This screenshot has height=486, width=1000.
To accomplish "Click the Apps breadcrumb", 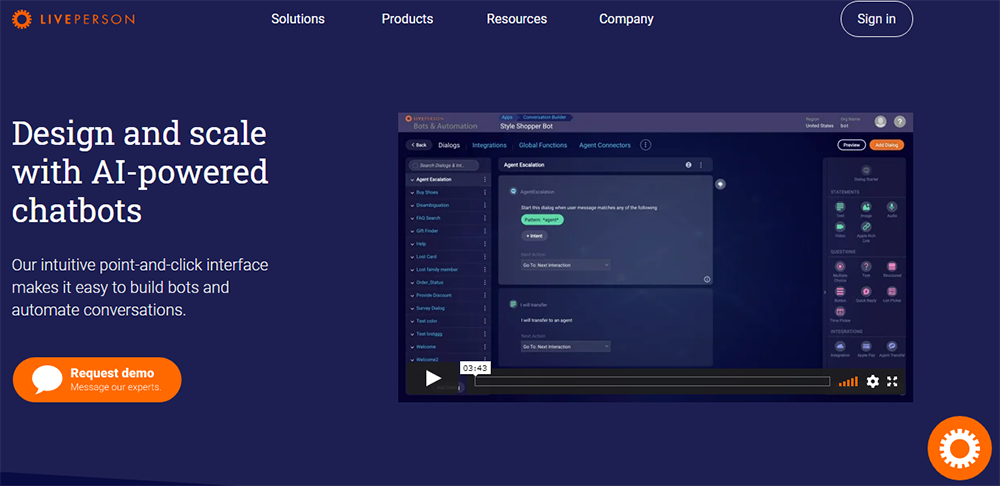I will click(507, 117).
